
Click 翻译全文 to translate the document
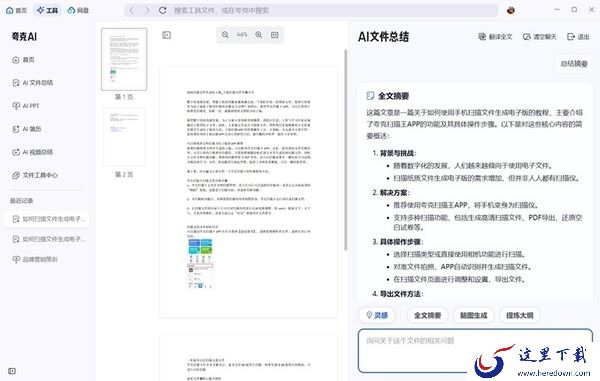click(x=495, y=37)
